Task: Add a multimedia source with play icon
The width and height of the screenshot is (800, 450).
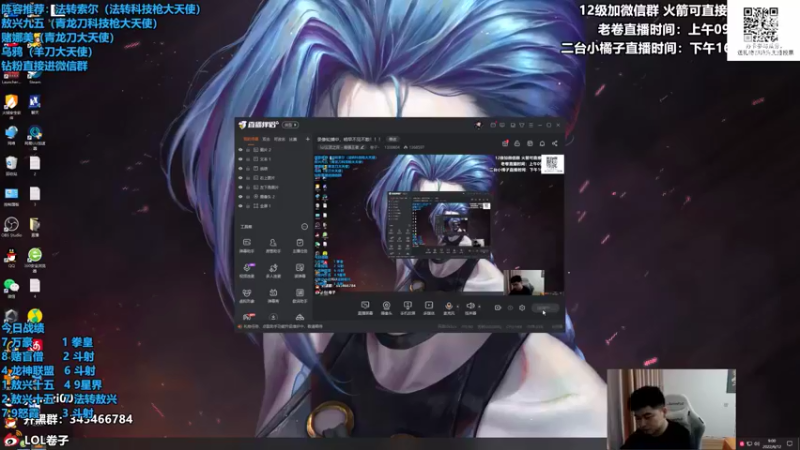Action: 429,308
